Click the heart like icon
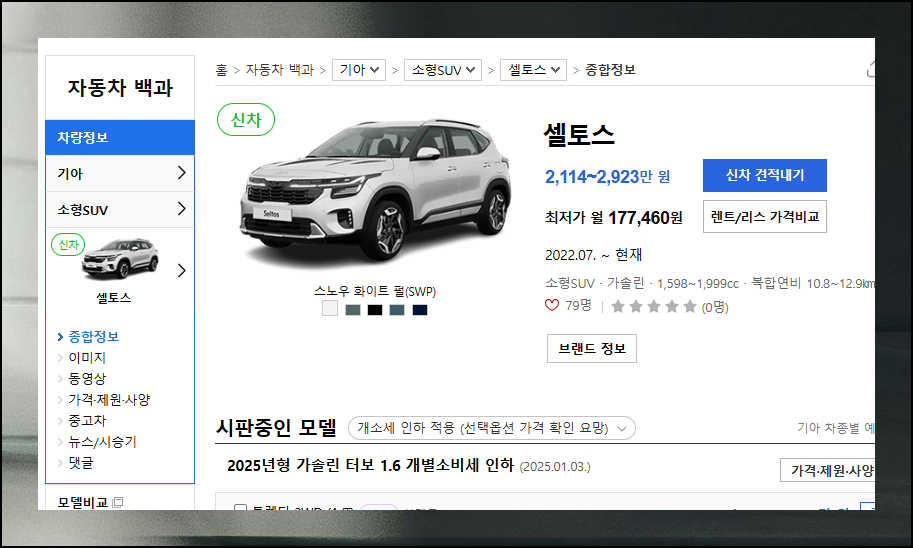The image size is (913, 548). 551,305
